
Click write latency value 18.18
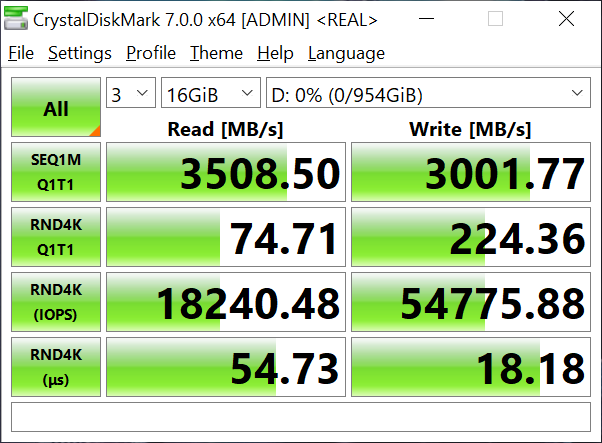pyautogui.click(x=471, y=367)
